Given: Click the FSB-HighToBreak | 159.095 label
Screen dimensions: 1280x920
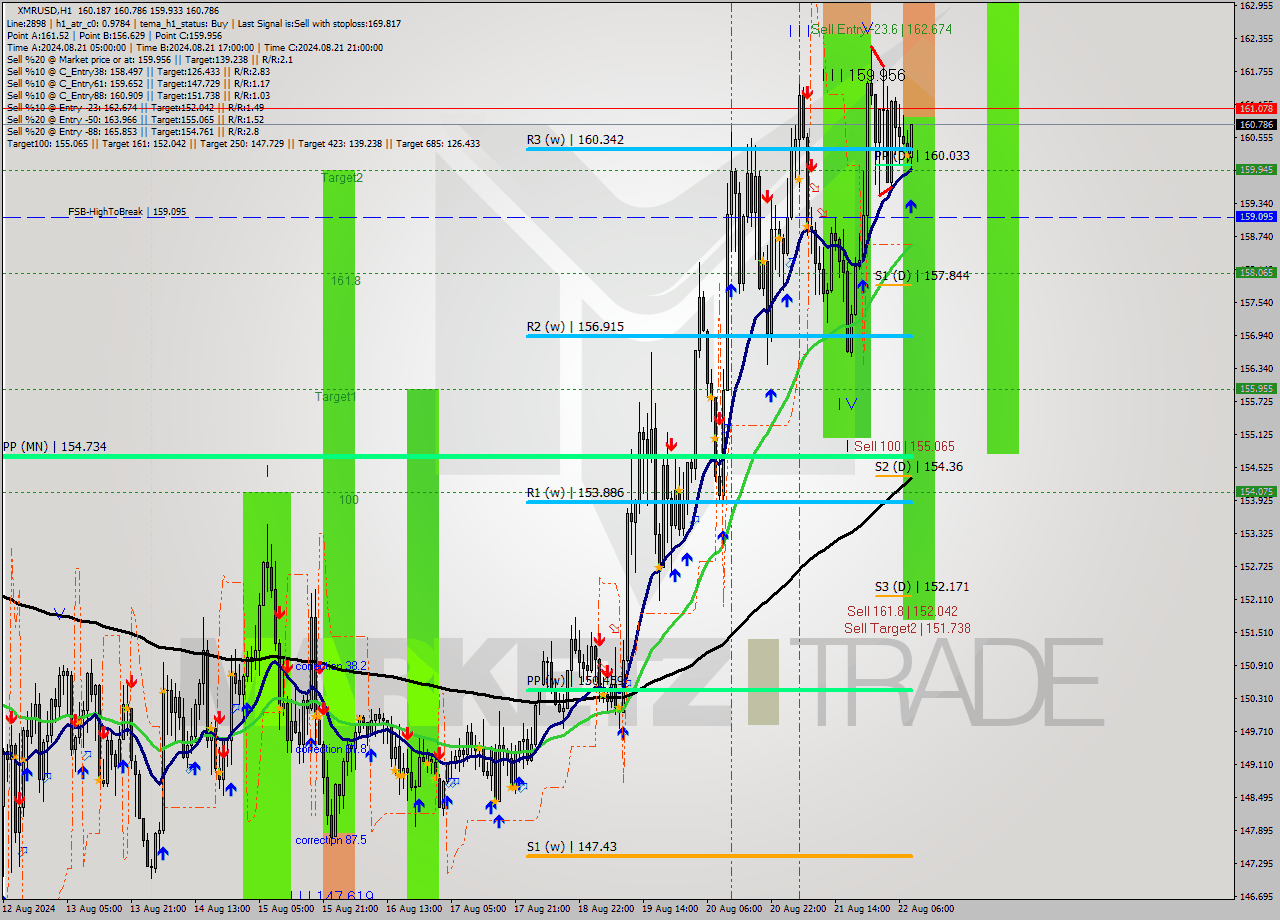Looking at the screenshot, I should [127, 212].
